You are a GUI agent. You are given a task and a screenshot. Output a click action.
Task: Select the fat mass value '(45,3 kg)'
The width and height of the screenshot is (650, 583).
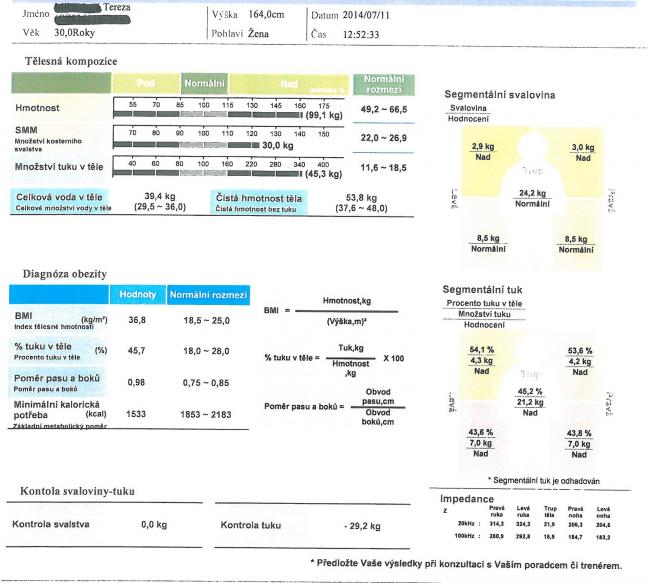(324, 174)
